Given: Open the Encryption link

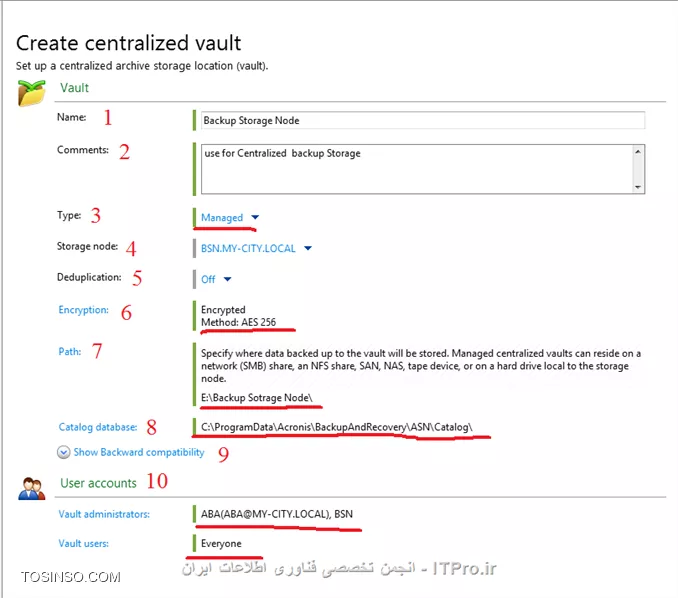Looking at the screenshot, I should point(83,310).
